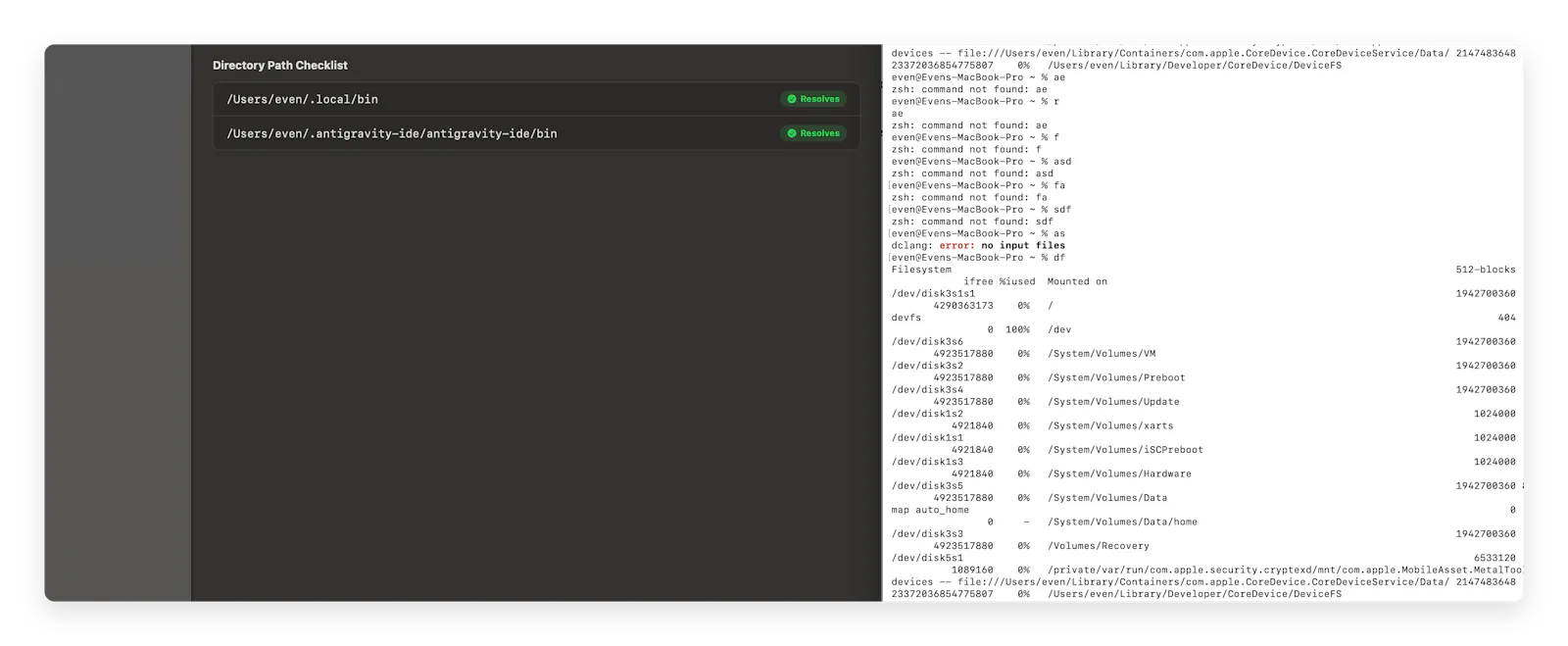The image size is (1568, 646).
Task: Click the terminal prompt line ending in '% df'
Action: click(978, 257)
